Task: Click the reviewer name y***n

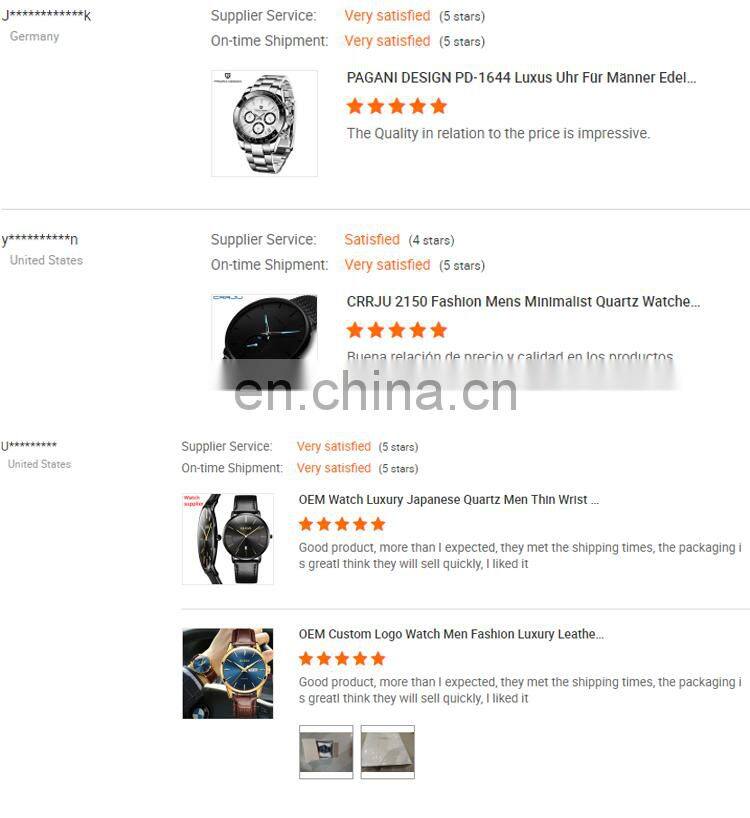Action: coord(40,239)
